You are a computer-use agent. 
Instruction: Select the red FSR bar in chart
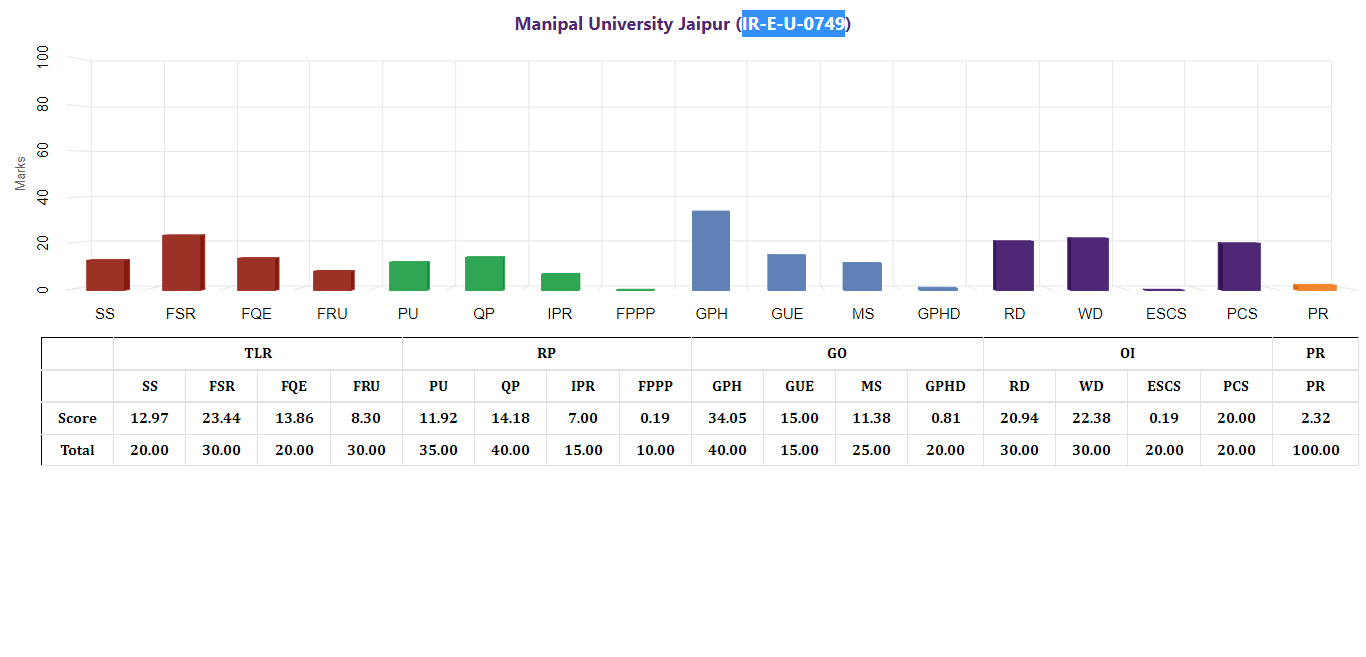pos(183,262)
